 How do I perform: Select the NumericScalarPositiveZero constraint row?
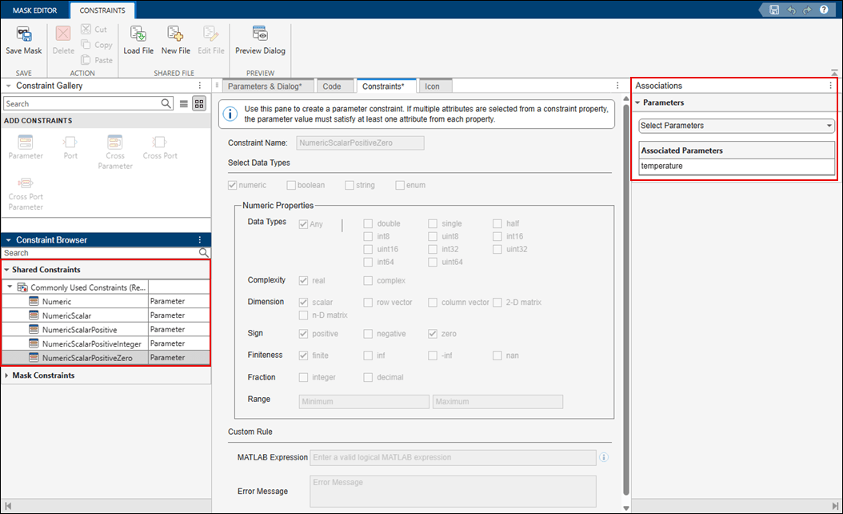105,358
